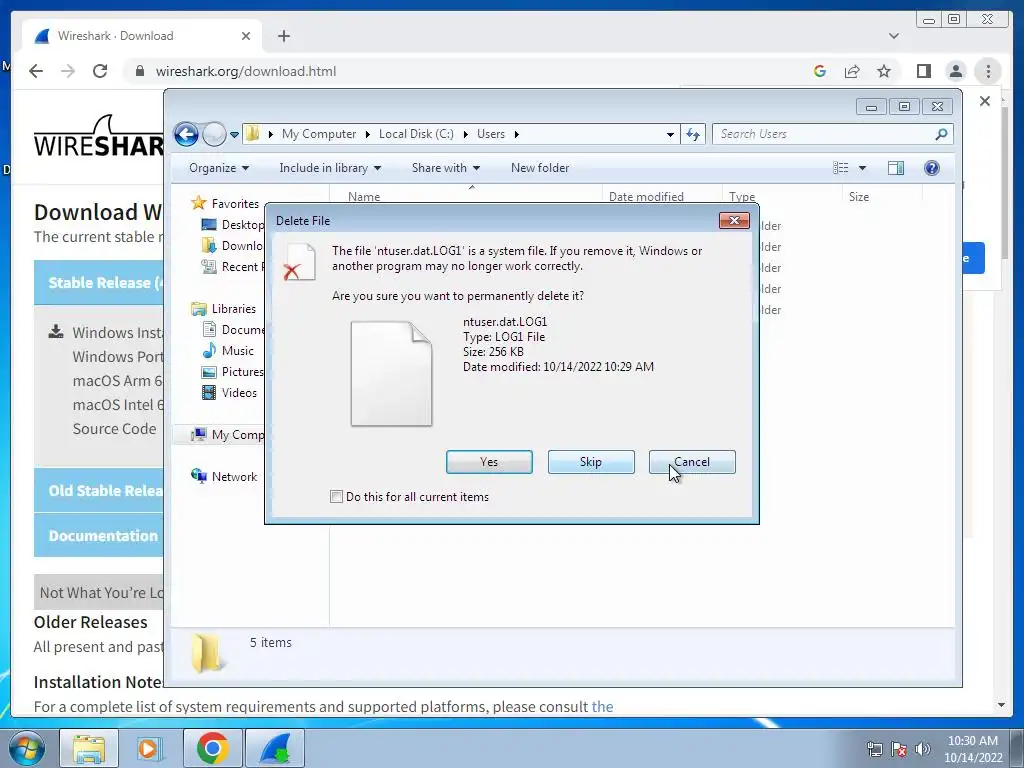Click the Users breadcrumb
The width and height of the screenshot is (1024, 768).
pos(490,134)
